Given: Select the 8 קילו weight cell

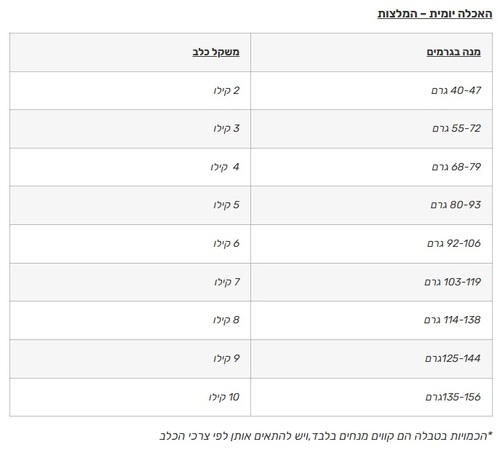Looking at the screenshot, I should [130, 320].
